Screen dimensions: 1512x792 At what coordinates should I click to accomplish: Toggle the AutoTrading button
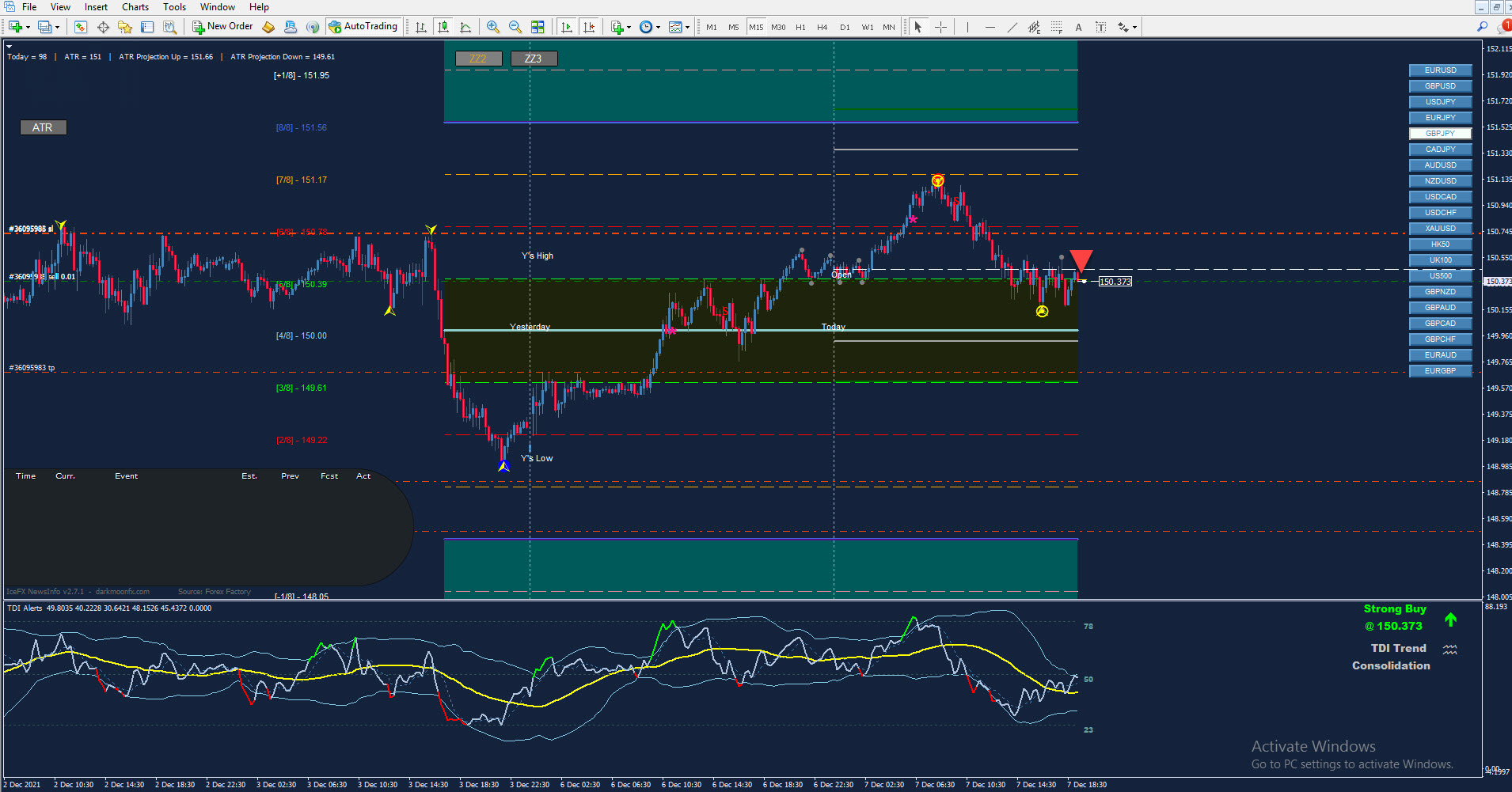pos(363,27)
